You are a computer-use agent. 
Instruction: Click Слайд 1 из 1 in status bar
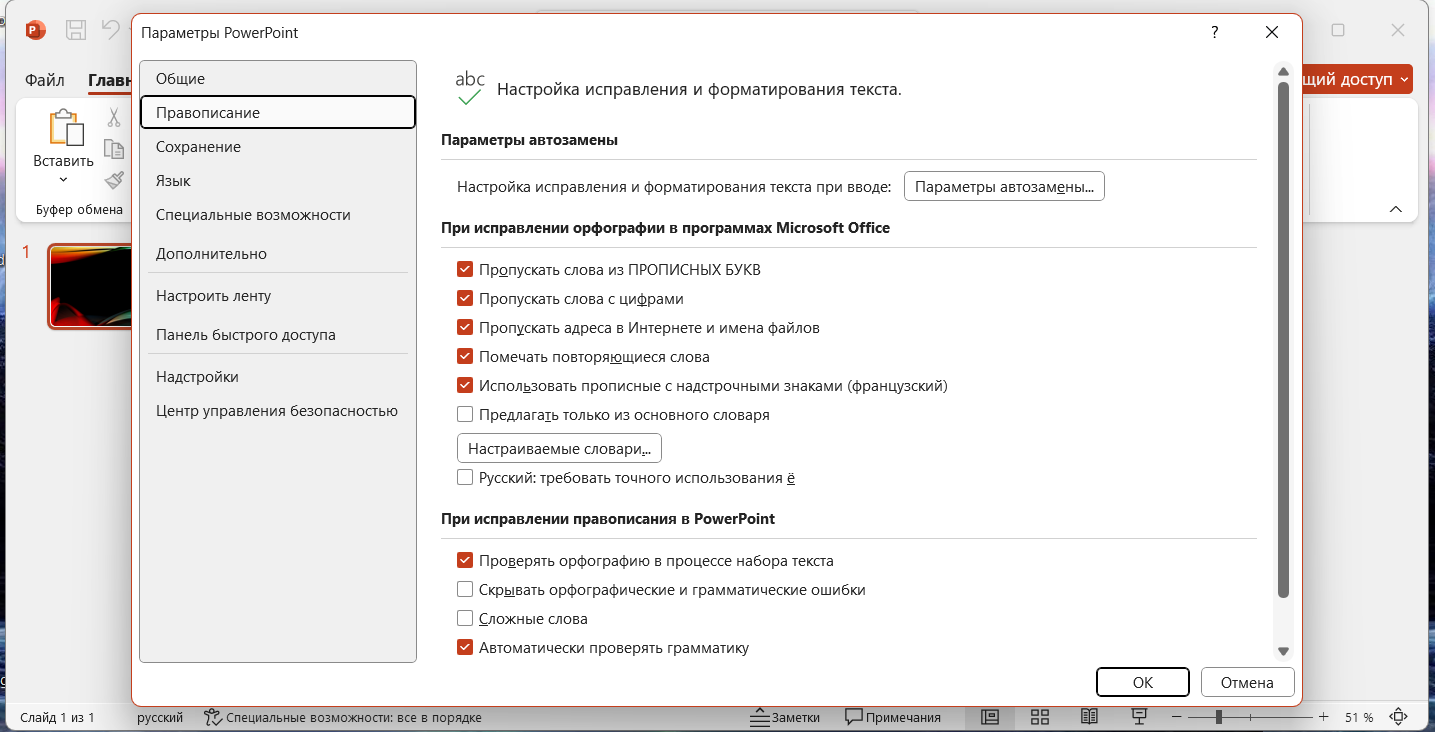pyautogui.click(x=57, y=717)
